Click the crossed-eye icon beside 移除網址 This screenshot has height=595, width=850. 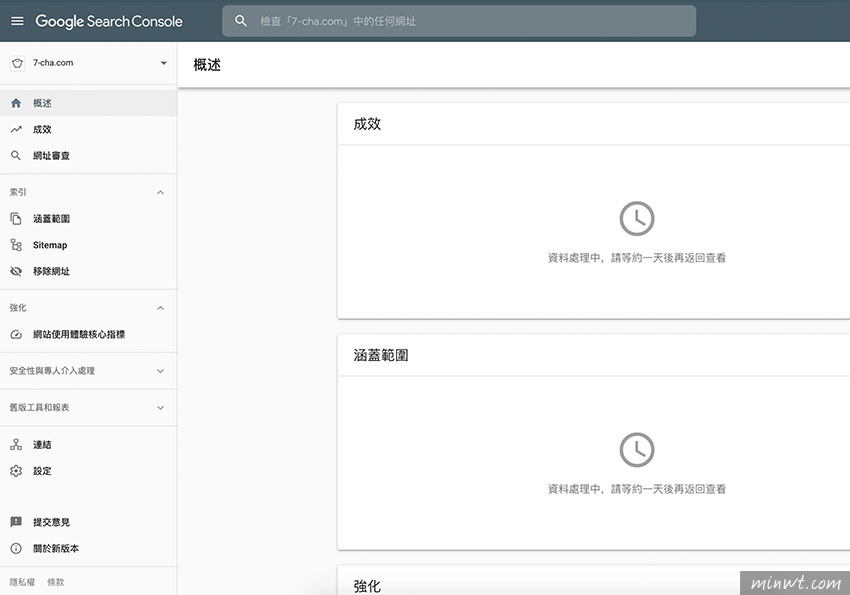point(16,271)
